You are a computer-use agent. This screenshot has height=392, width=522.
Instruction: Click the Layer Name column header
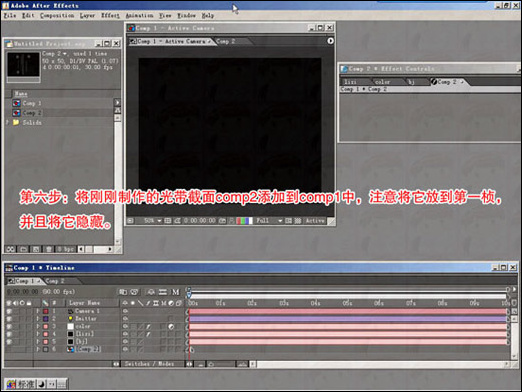coord(84,303)
